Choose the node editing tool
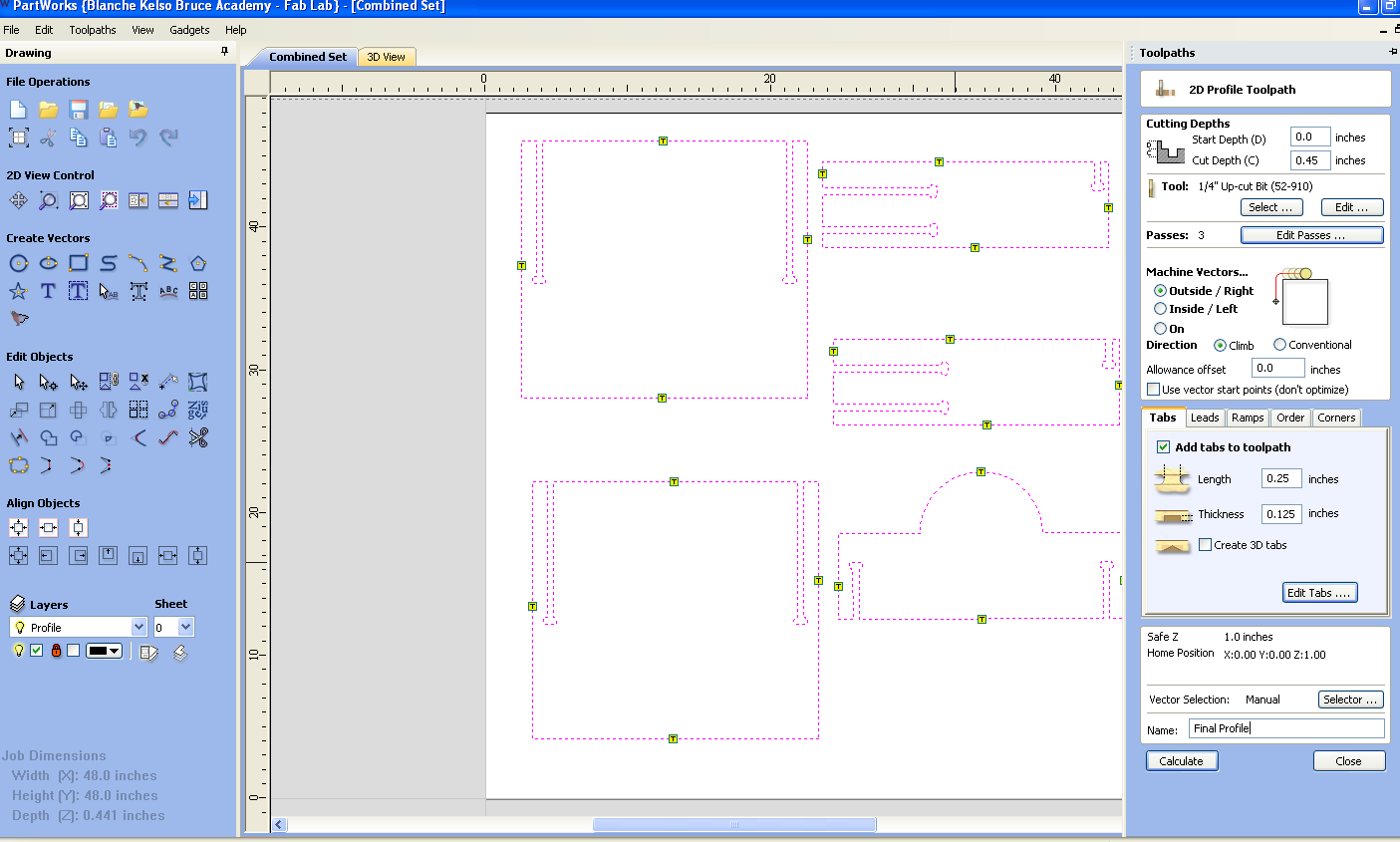 tap(48, 382)
